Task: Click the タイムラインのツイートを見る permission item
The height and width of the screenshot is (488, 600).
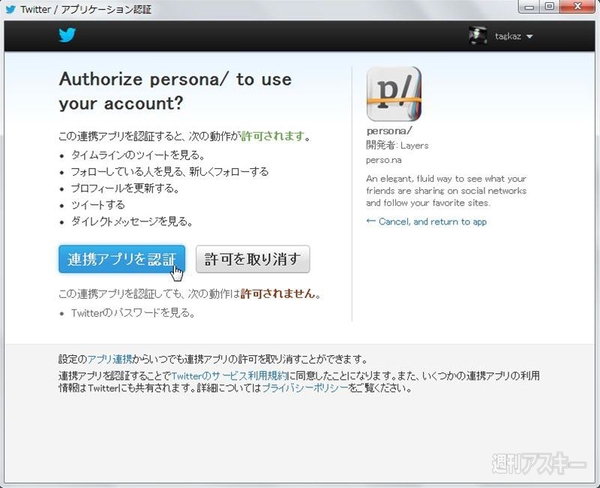Action: (x=139, y=155)
